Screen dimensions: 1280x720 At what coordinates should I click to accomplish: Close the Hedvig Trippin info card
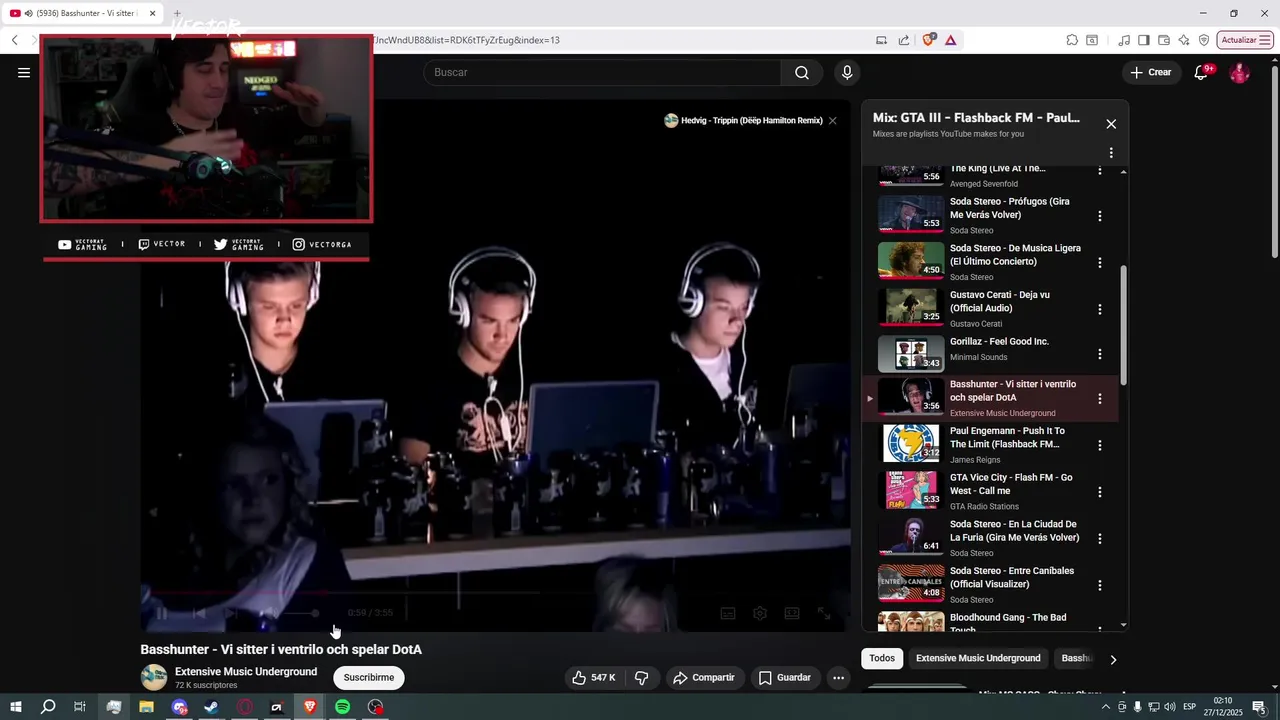click(x=832, y=120)
